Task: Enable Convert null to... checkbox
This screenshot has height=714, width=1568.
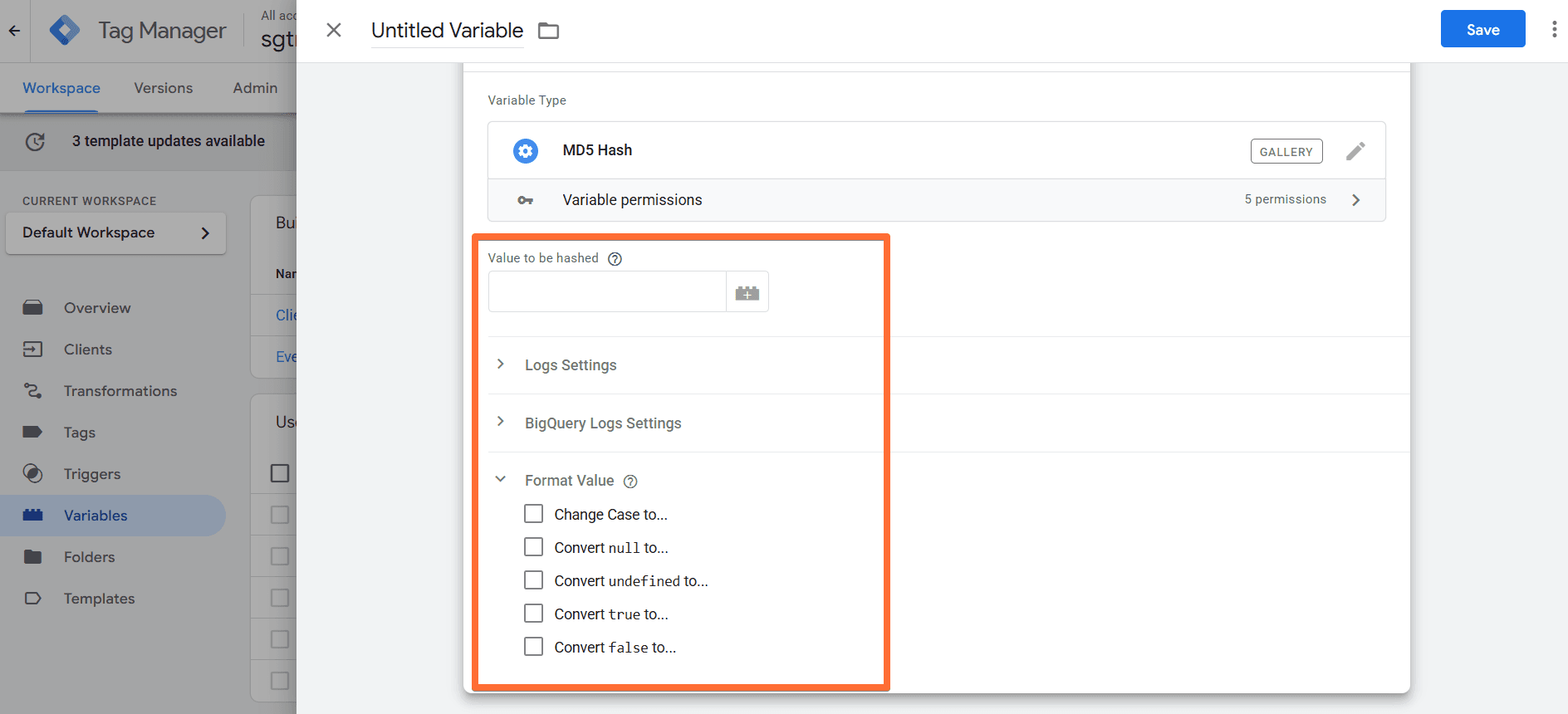Action: click(533, 547)
